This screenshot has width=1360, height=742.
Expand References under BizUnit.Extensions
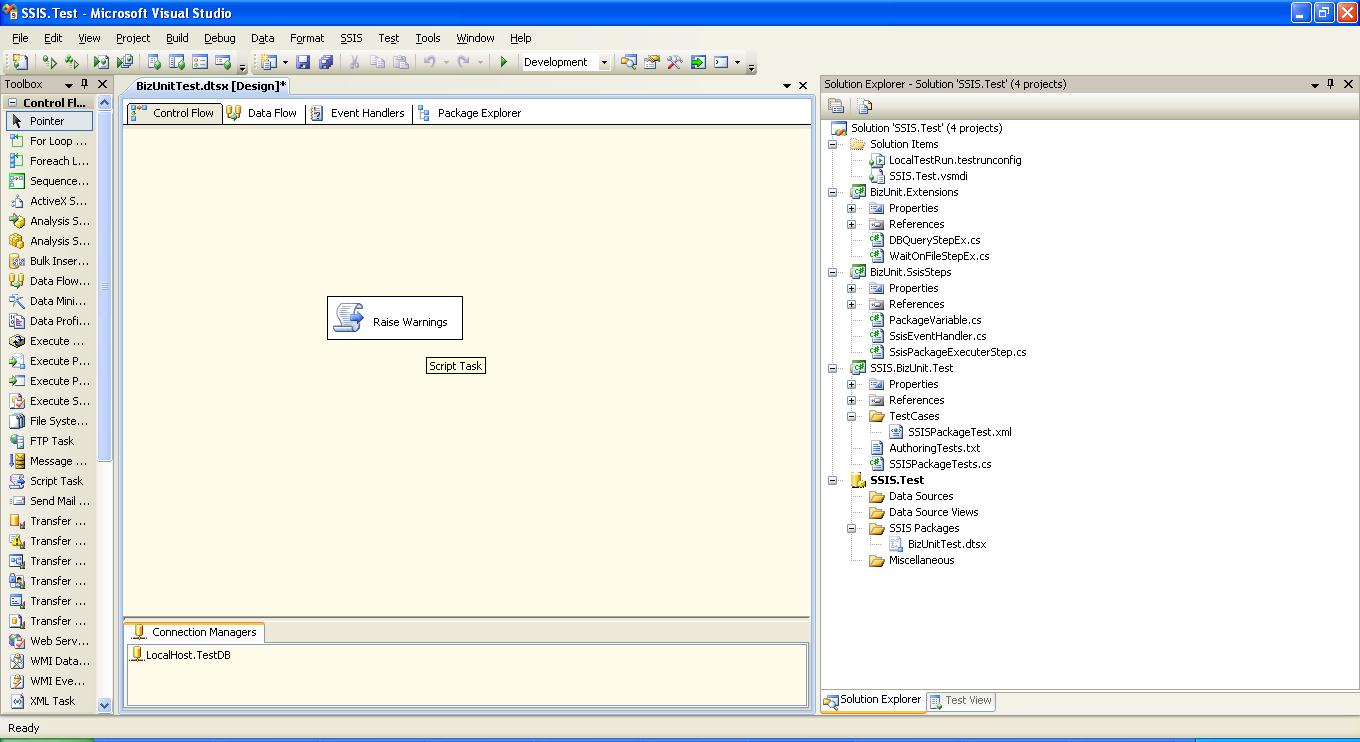[x=849, y=224]
